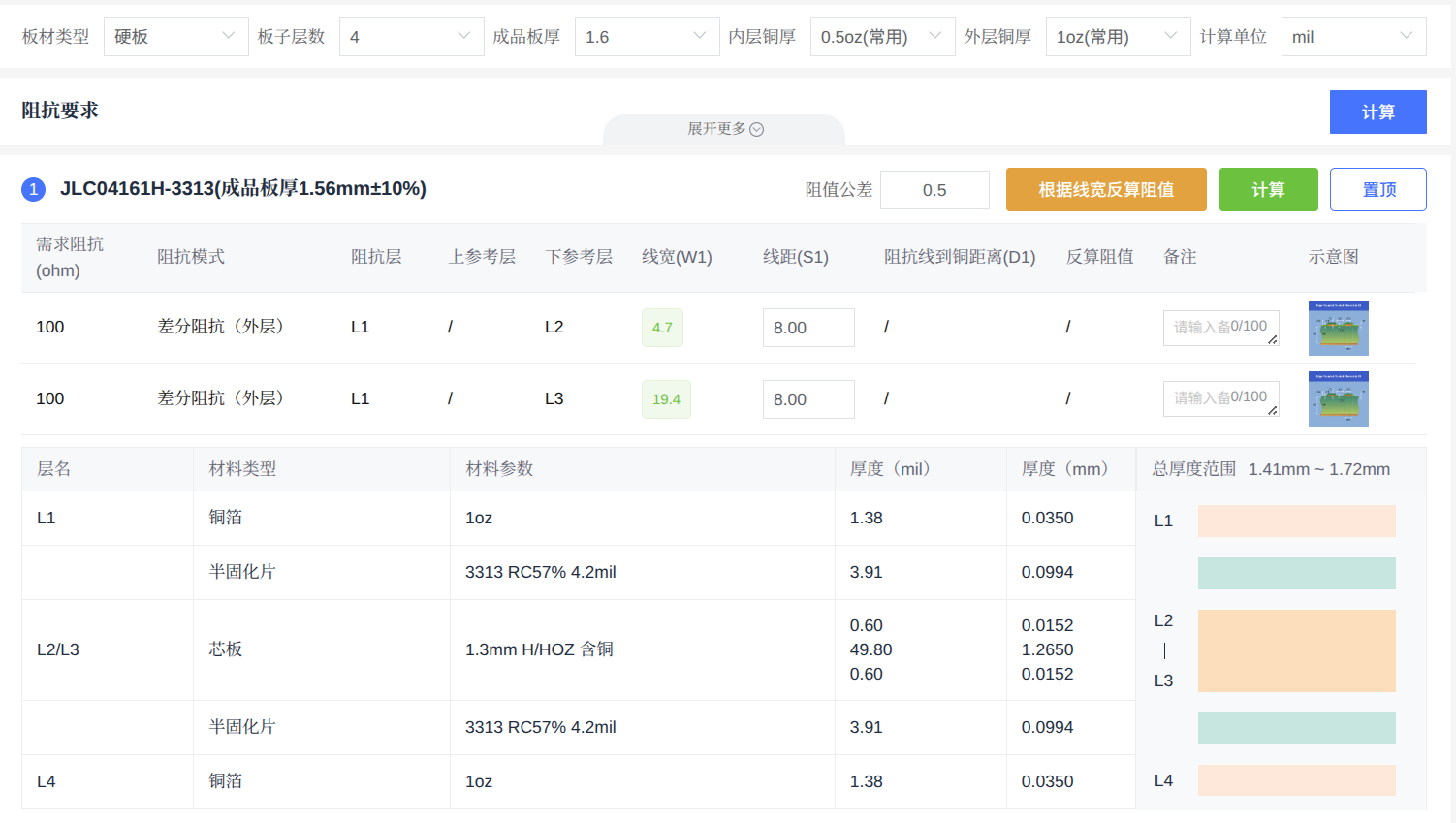The height and width of the screenshot is (823, 1456).
Task: Click the 阻值公差 input field with 0.5
Action: (x=934, y=190)
